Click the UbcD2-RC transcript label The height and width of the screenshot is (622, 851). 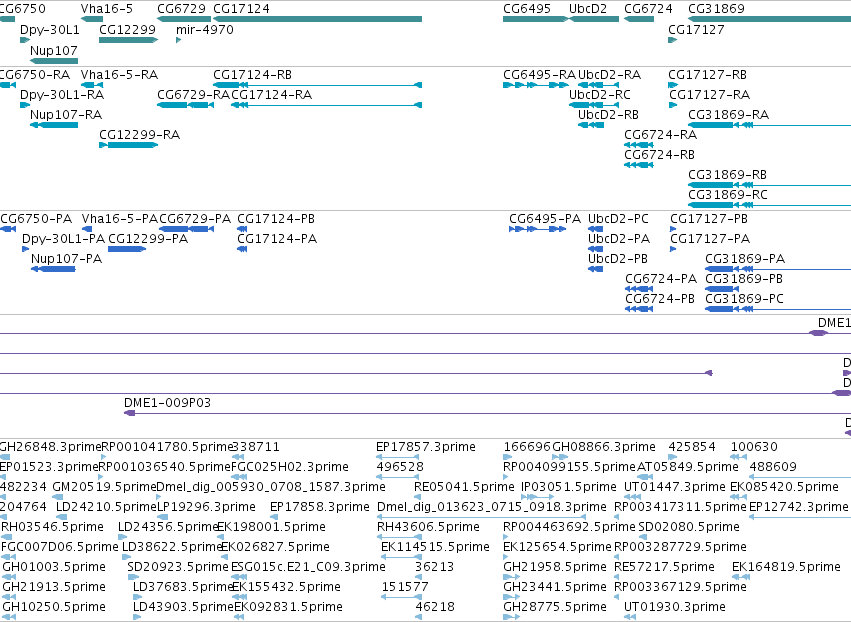600,95
